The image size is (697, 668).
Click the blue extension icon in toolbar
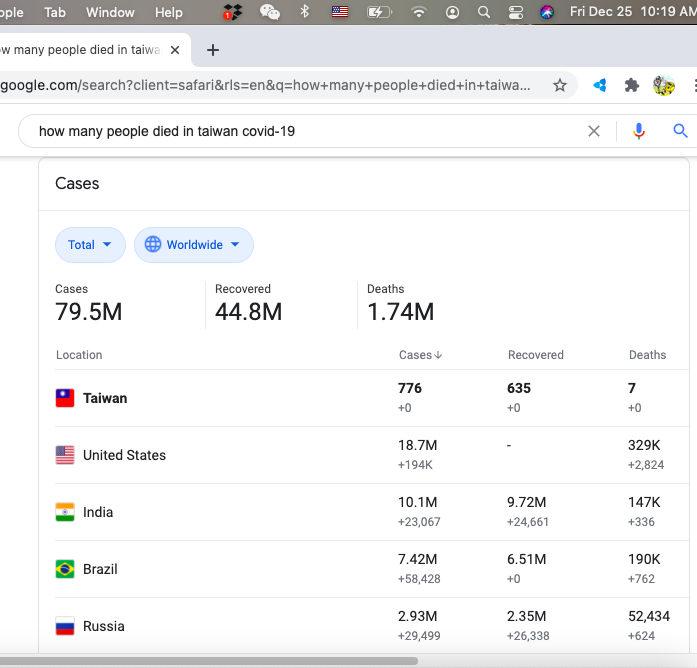point(600,86)
